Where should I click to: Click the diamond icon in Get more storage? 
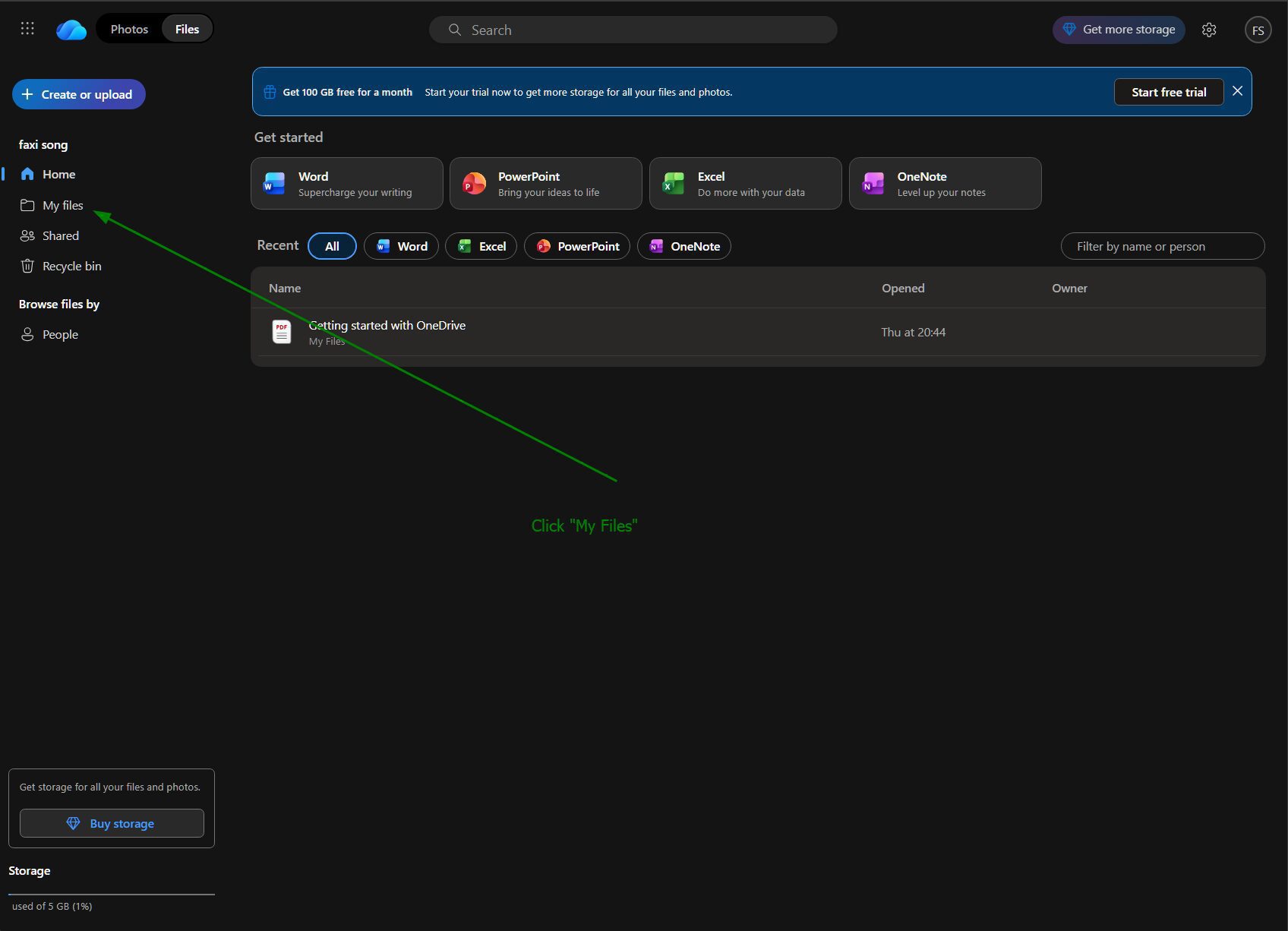tap(1069, 30)
